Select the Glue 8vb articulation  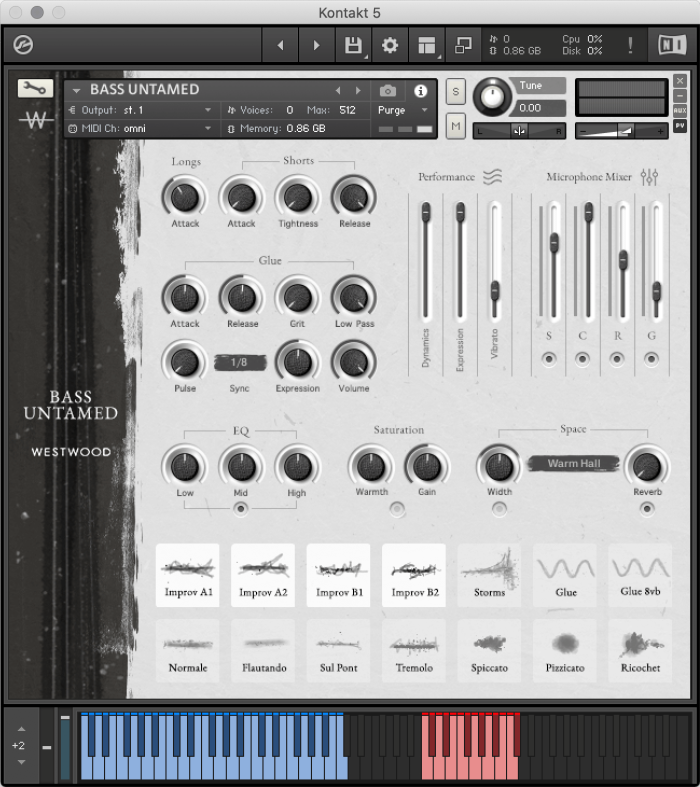[x=640, y=575]
